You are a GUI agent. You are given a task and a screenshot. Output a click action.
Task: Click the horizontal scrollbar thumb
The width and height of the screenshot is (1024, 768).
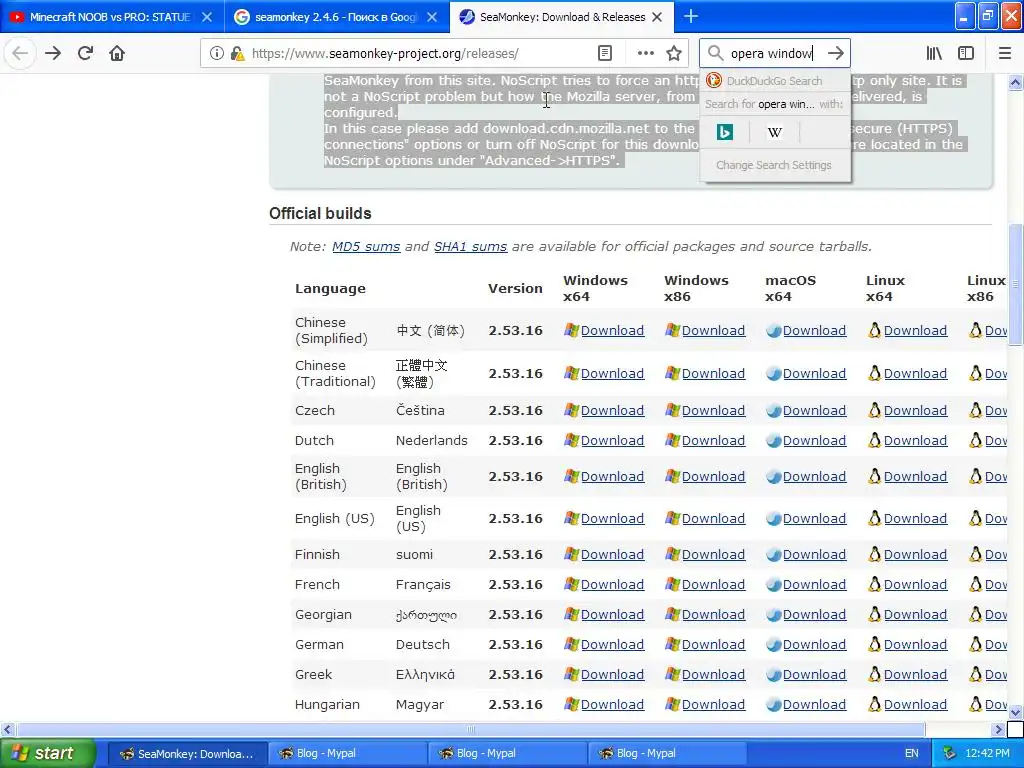pyautogui.click(x=470, y=729)
